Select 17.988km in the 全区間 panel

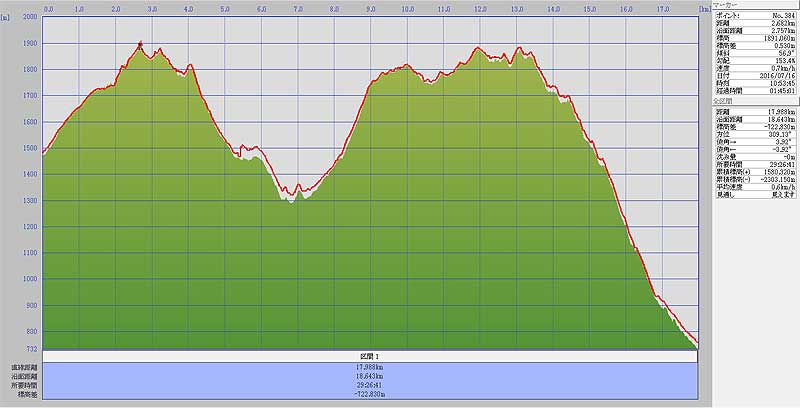783,112
